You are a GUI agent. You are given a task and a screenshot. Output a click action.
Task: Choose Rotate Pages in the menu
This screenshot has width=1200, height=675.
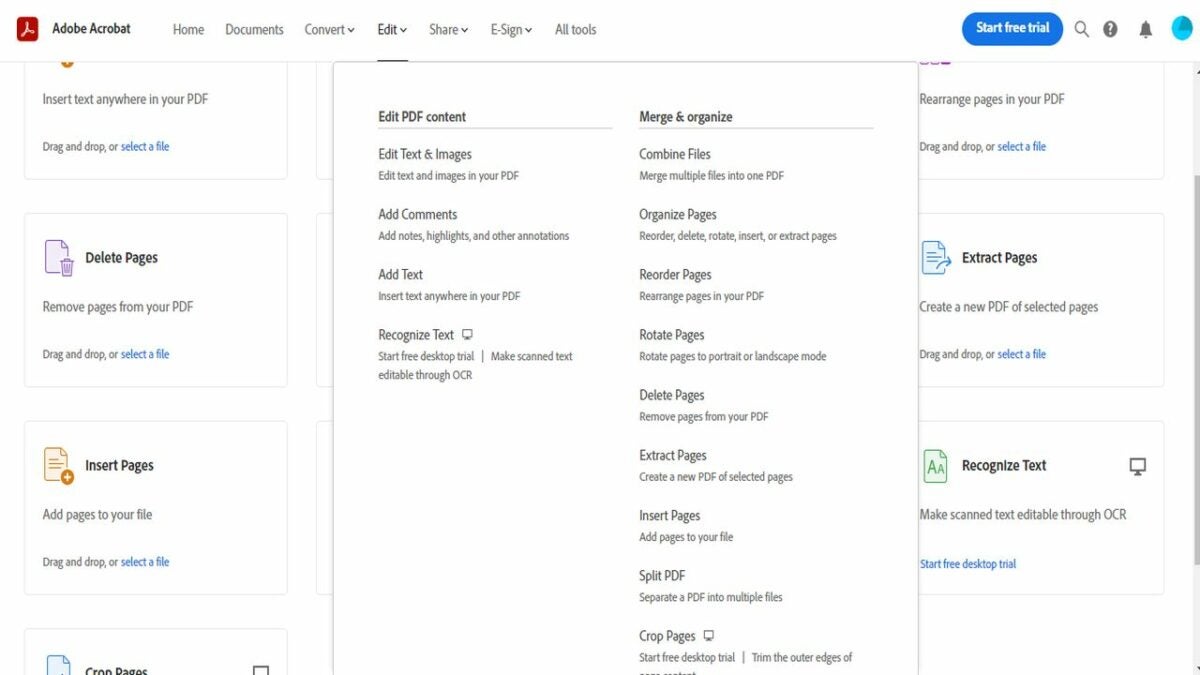tap(672, 335)
